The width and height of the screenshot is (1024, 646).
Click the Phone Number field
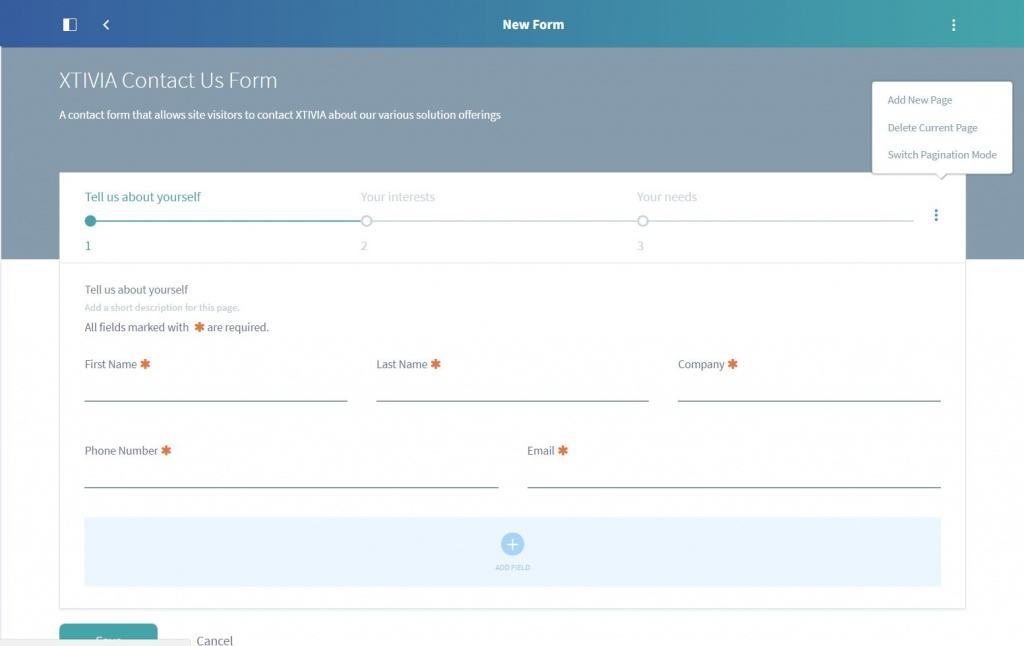coord(291,476)
